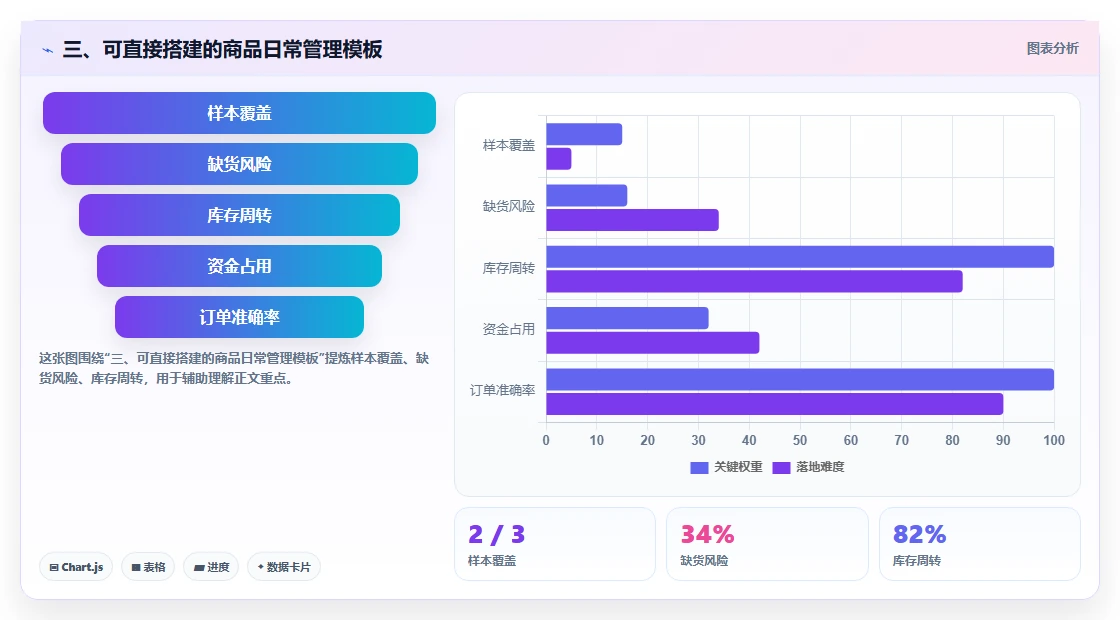Click the 2 / 3 data card value
Image resolution: width=1120 pixels, height=620 pixels.
tap(496, 534)
